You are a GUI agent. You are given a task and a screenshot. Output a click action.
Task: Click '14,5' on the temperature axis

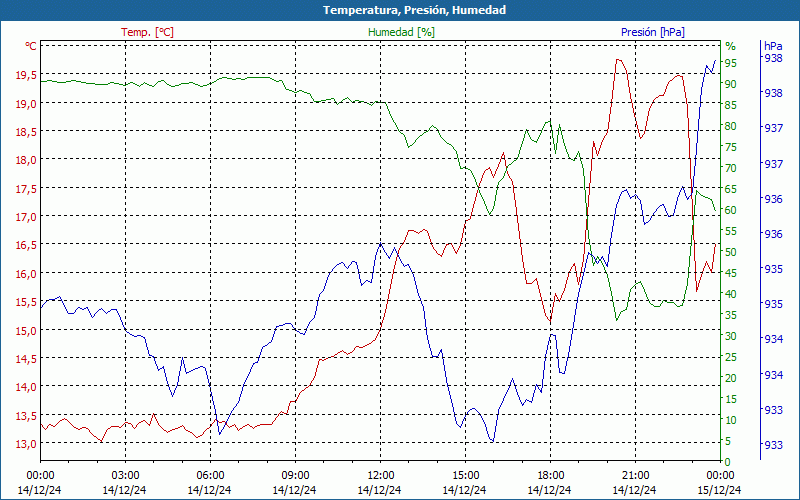click(x=26, y=359)
